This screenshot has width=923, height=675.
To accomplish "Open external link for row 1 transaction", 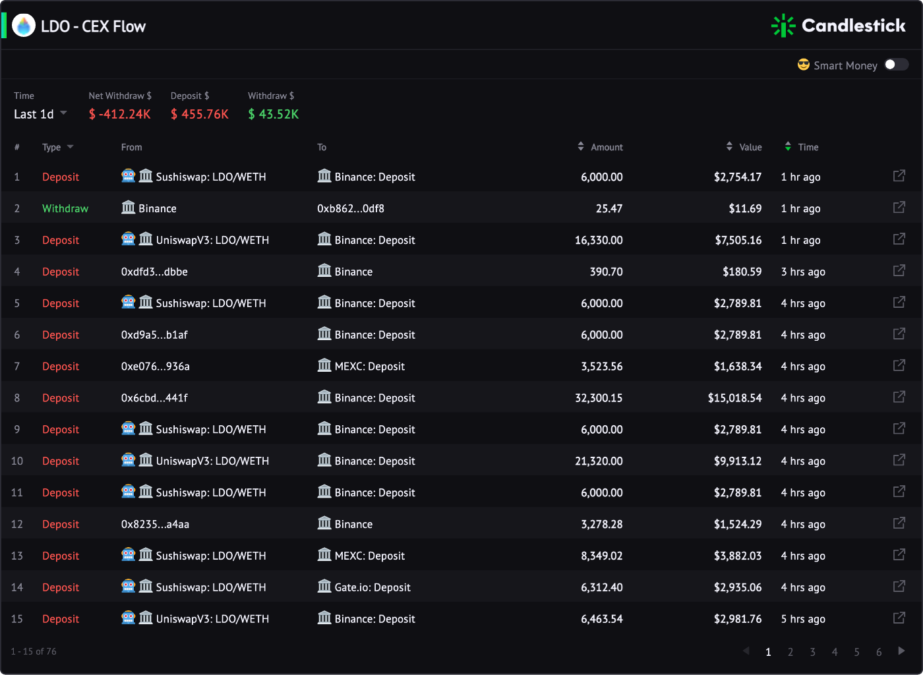I will (x=898, y=176).
